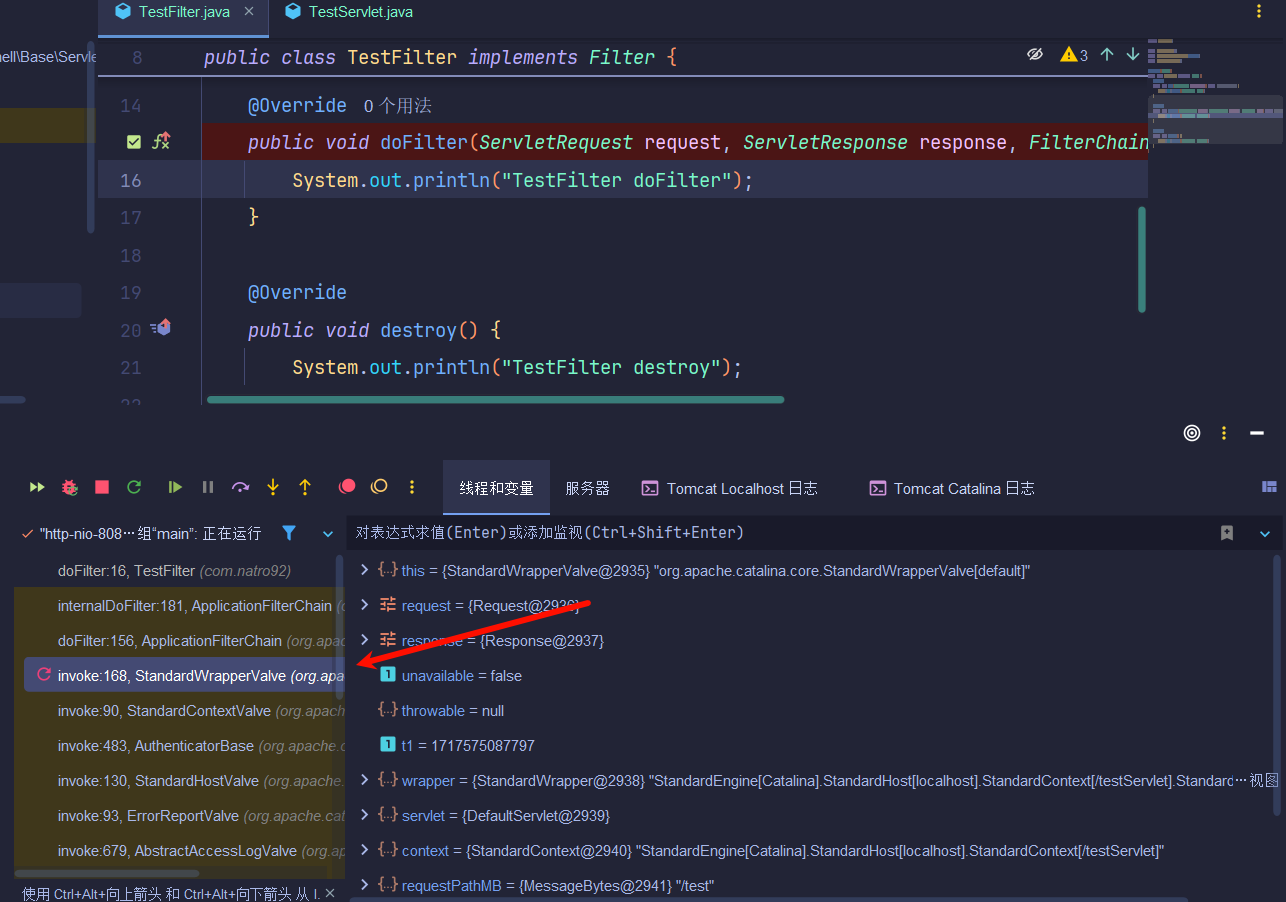Open the Tomcat Catalina 日志 tab

pyautogui.click(x=952, y=488)
